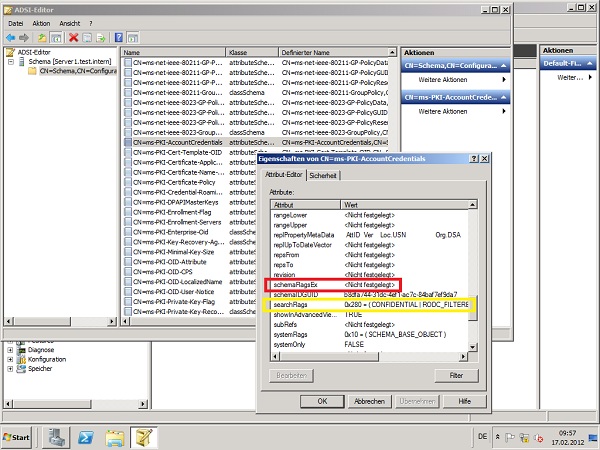Open Help with the blue question-mark icon

(x=119, y=38)
